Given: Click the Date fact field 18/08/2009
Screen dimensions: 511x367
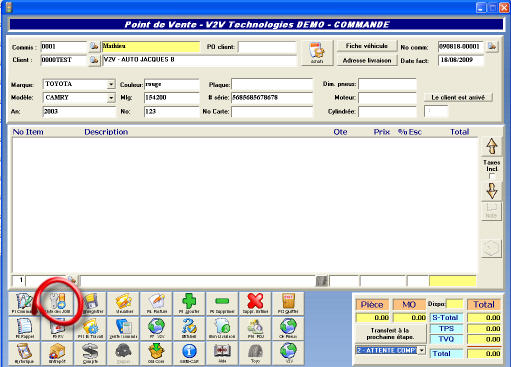Looking at the screenshot, I should tap(461, 60).
